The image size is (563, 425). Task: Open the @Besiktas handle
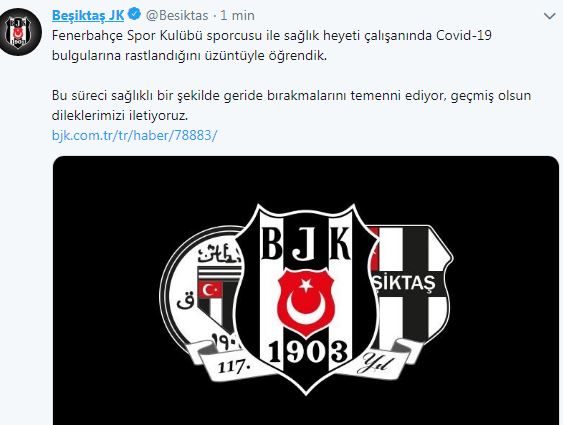point(177,15)
